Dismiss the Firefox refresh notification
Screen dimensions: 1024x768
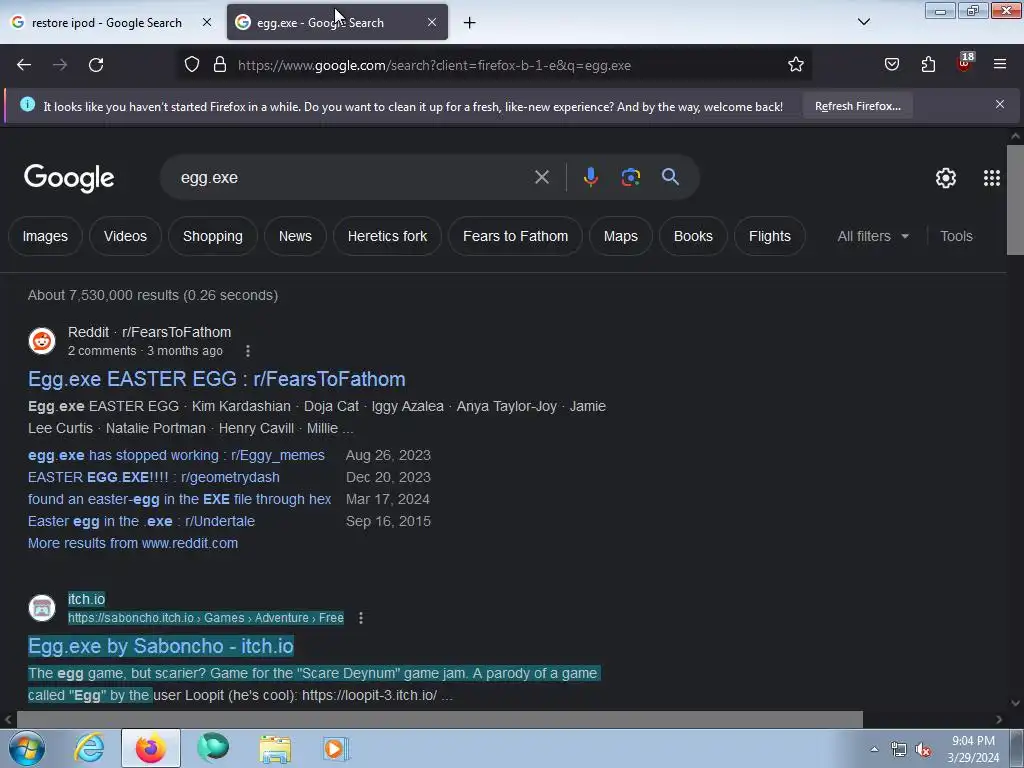coord(1000,104)
